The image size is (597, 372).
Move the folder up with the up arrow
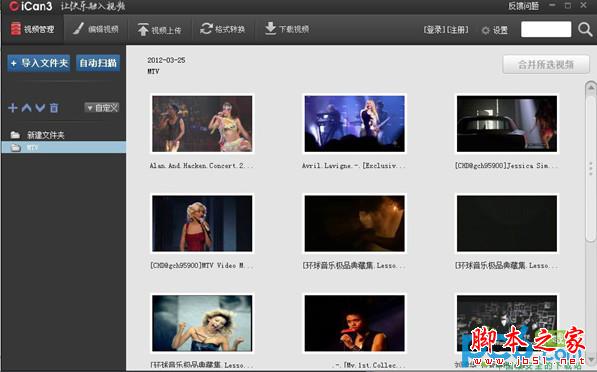26,108
